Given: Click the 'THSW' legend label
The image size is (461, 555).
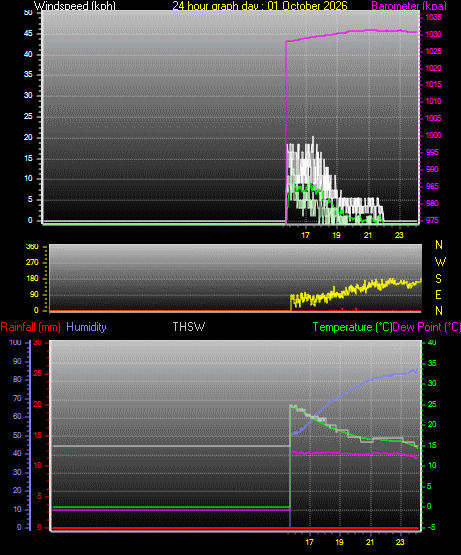Looking at the screenshot, I should pyautogui.click(x=189, y=327).
